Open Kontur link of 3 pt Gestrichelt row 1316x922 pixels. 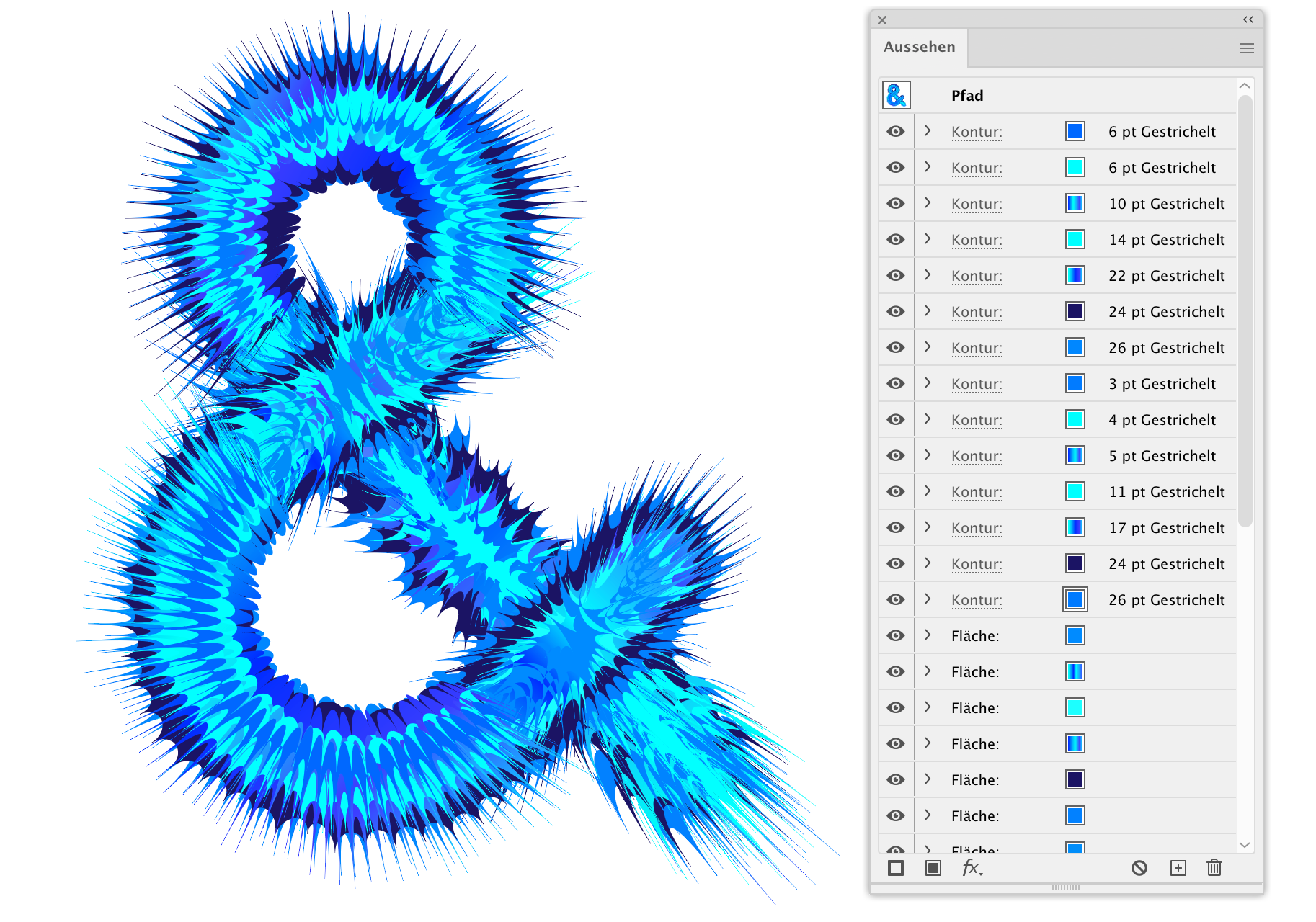pos(977,384)
